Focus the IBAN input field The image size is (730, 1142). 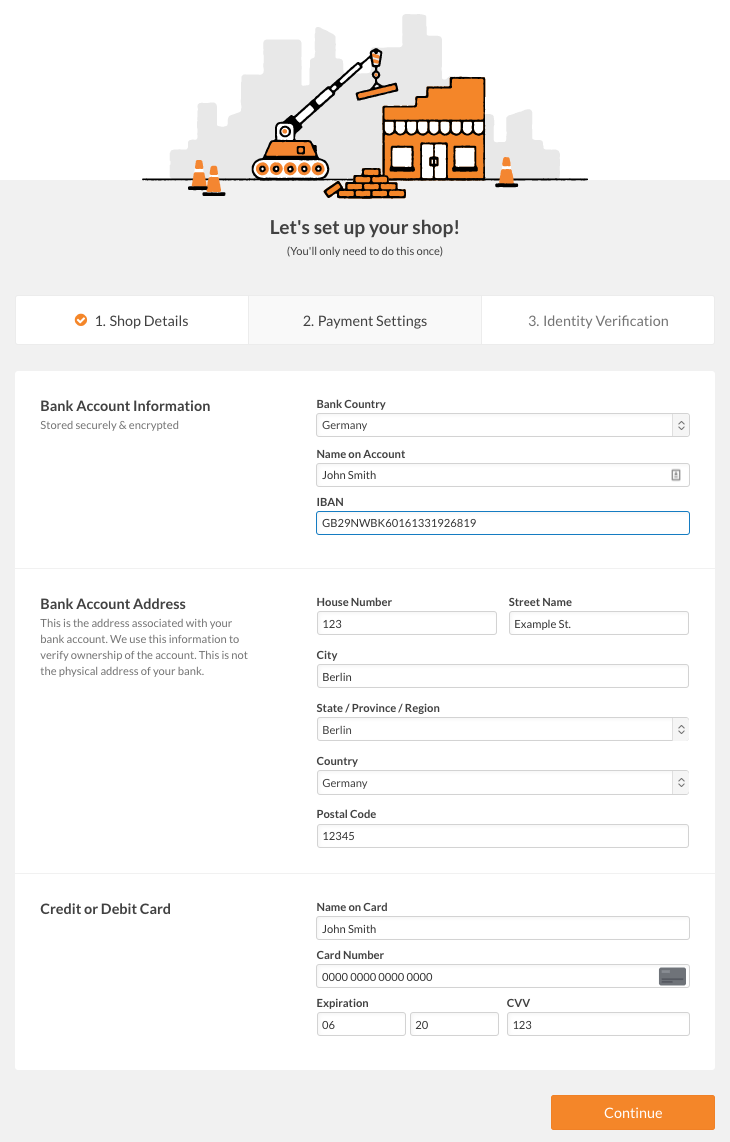pyautogui.click(x=502, y=523)
